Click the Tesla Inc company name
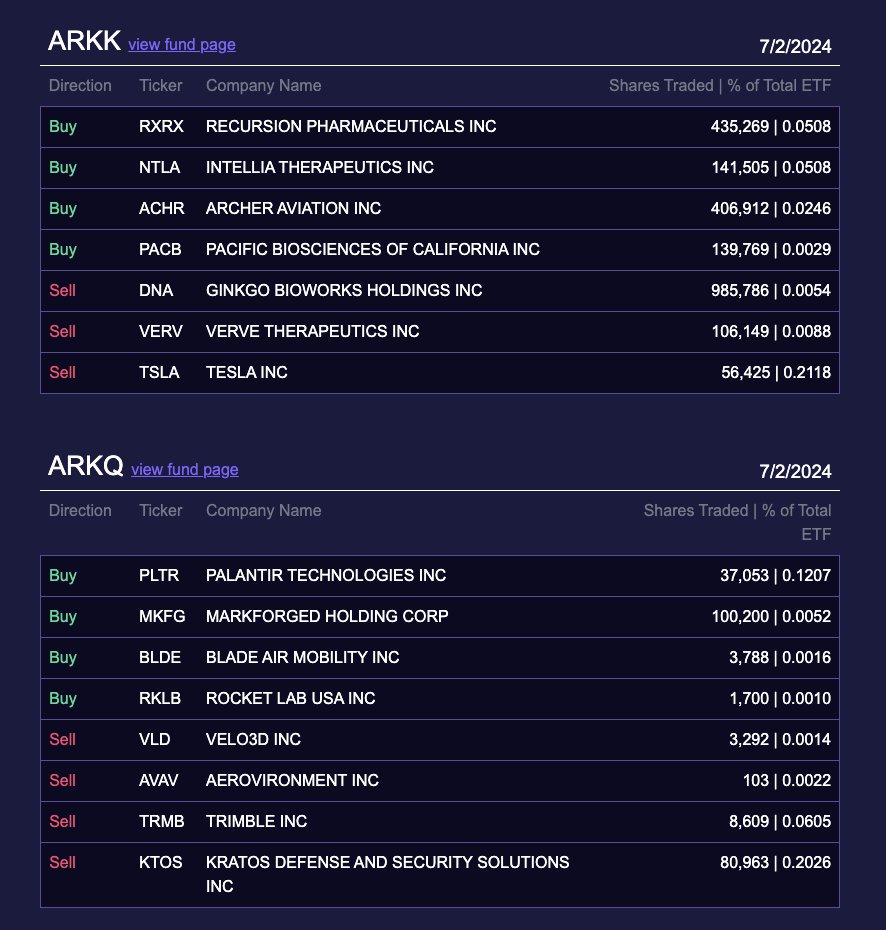Image resolution: width=886 pixels, height=930 pixels. point(246,372)
